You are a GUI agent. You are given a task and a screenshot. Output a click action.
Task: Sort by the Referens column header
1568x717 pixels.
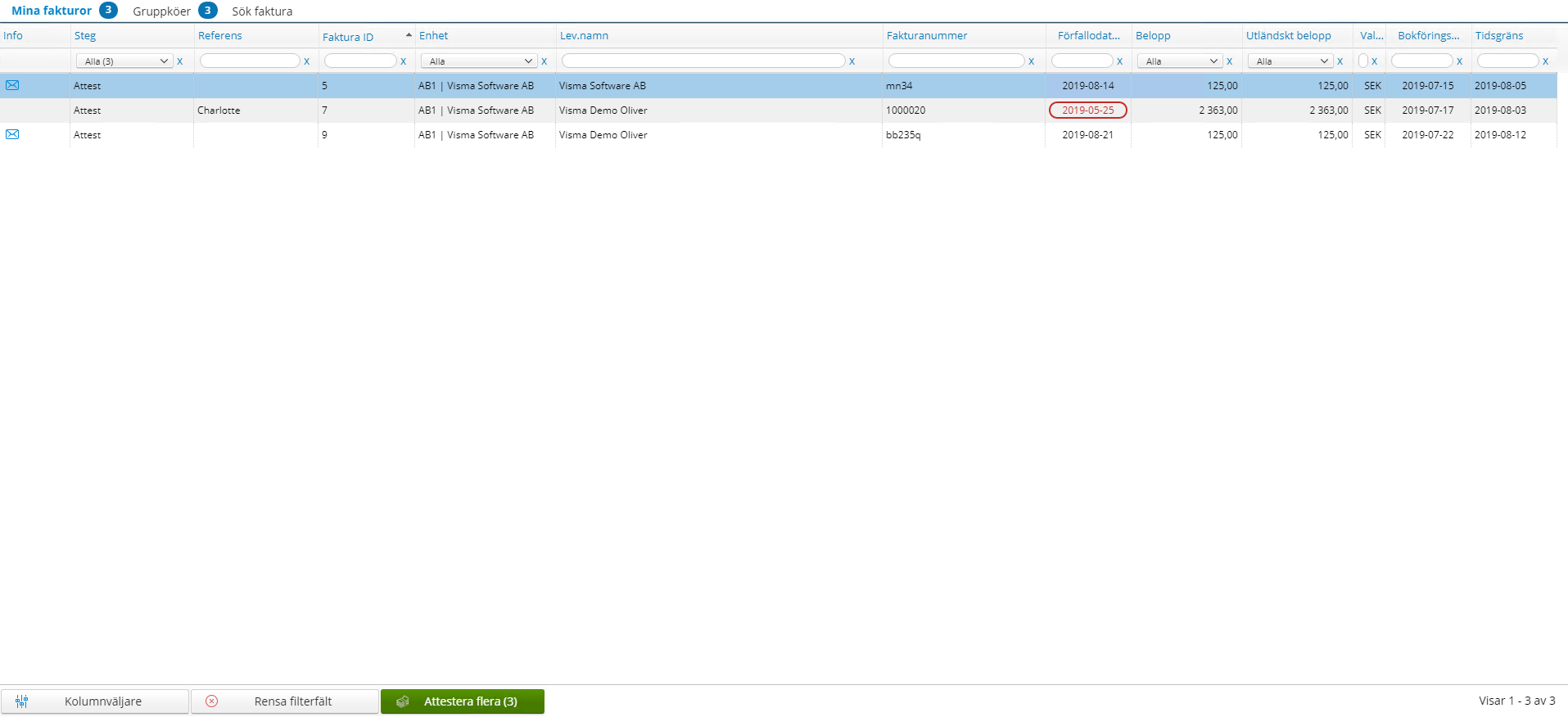(x=220, y=35)
